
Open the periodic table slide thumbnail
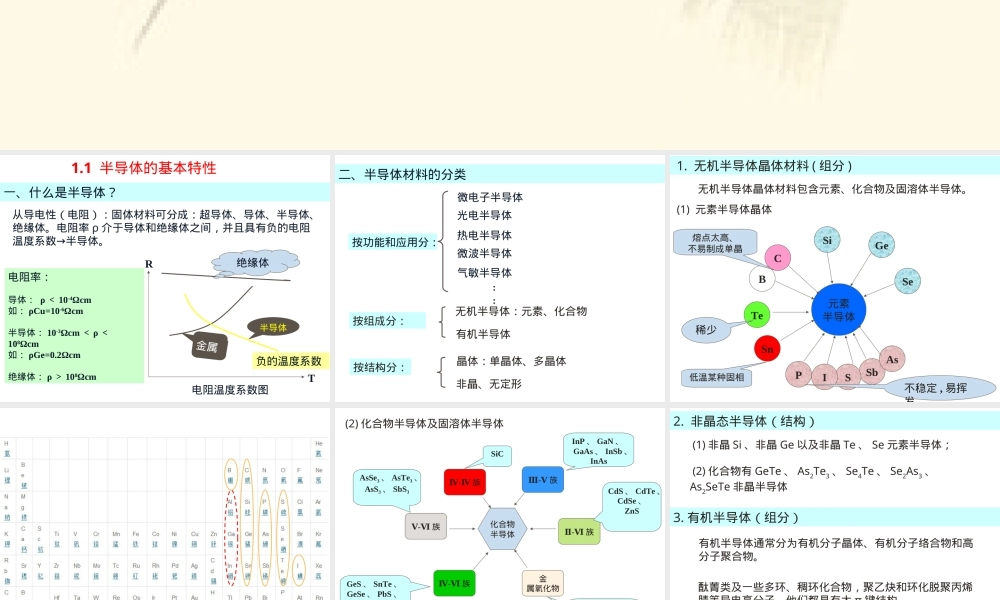click(x=165, y=504)
